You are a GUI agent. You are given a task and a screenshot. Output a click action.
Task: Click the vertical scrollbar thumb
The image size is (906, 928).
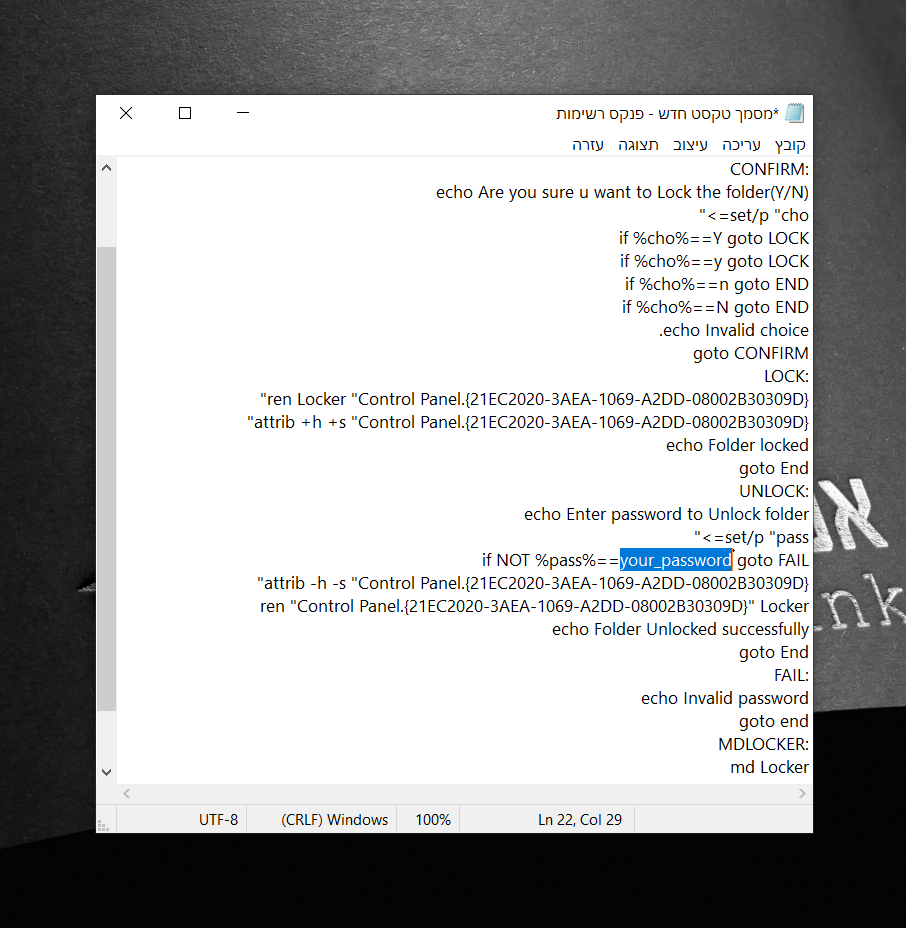pyautogui.click(x=107, y=478)
